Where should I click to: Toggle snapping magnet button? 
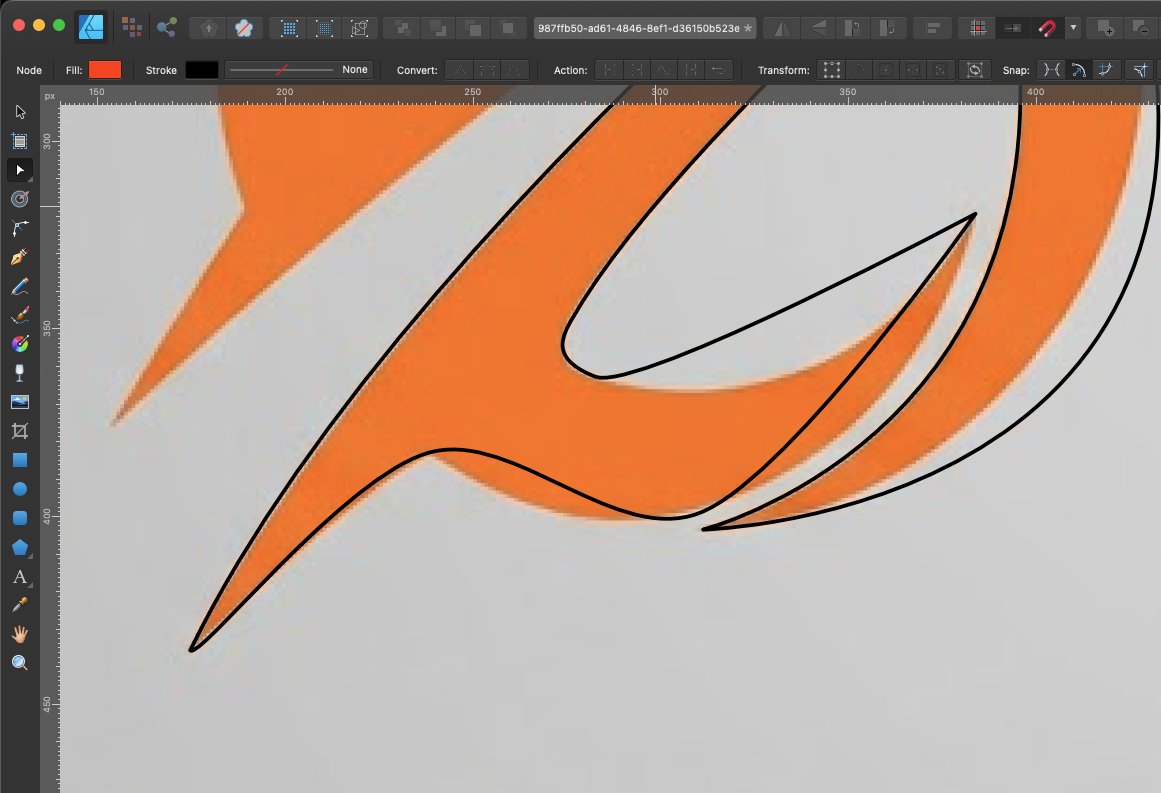coord(1047,28)
